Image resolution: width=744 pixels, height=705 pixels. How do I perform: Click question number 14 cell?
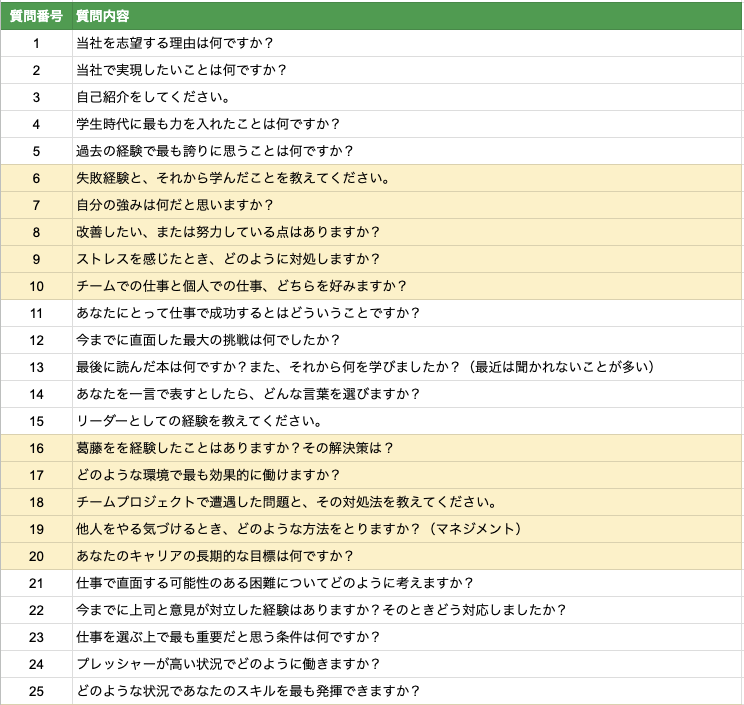(37, 394)
